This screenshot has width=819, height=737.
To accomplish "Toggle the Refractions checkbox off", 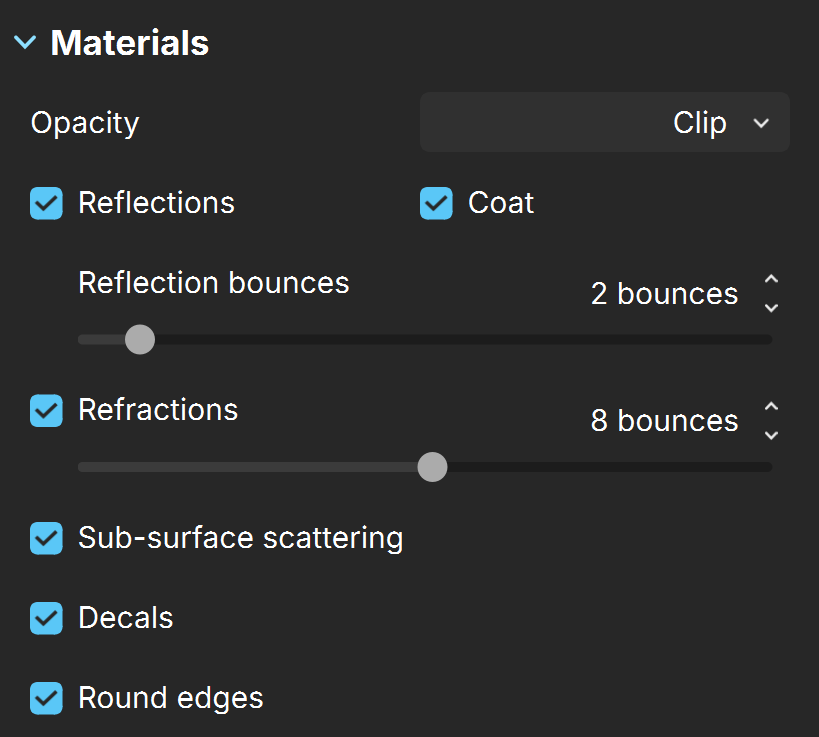I will point(46,411).
